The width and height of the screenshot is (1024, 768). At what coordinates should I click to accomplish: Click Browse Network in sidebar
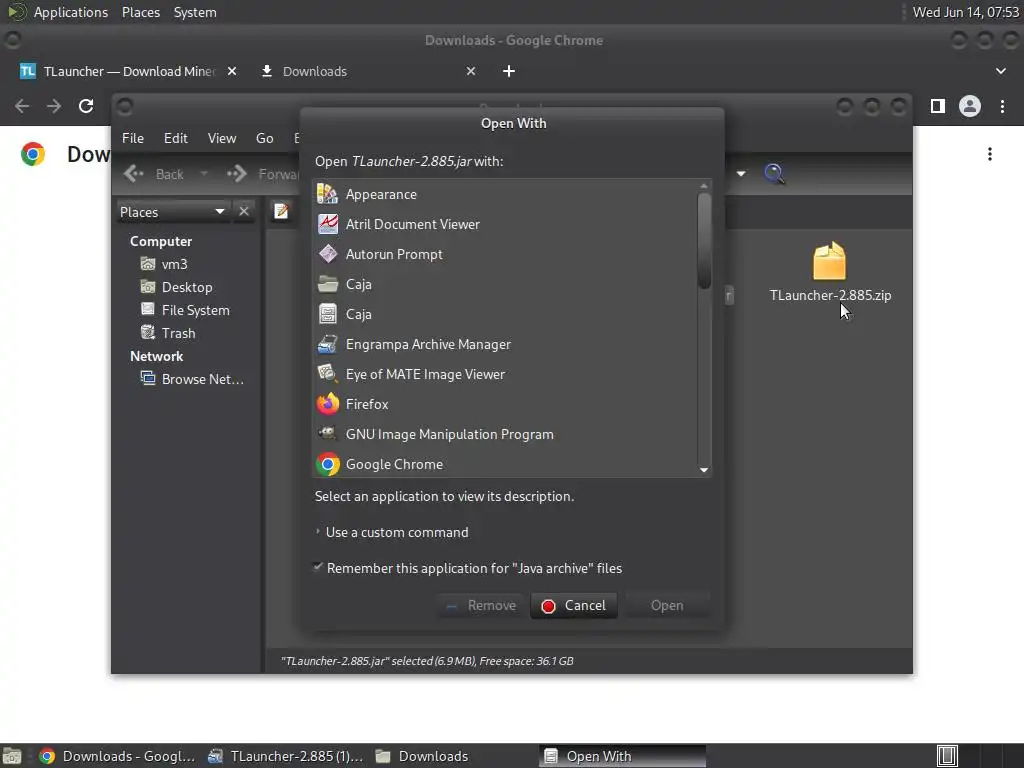[x=202, y=379]
